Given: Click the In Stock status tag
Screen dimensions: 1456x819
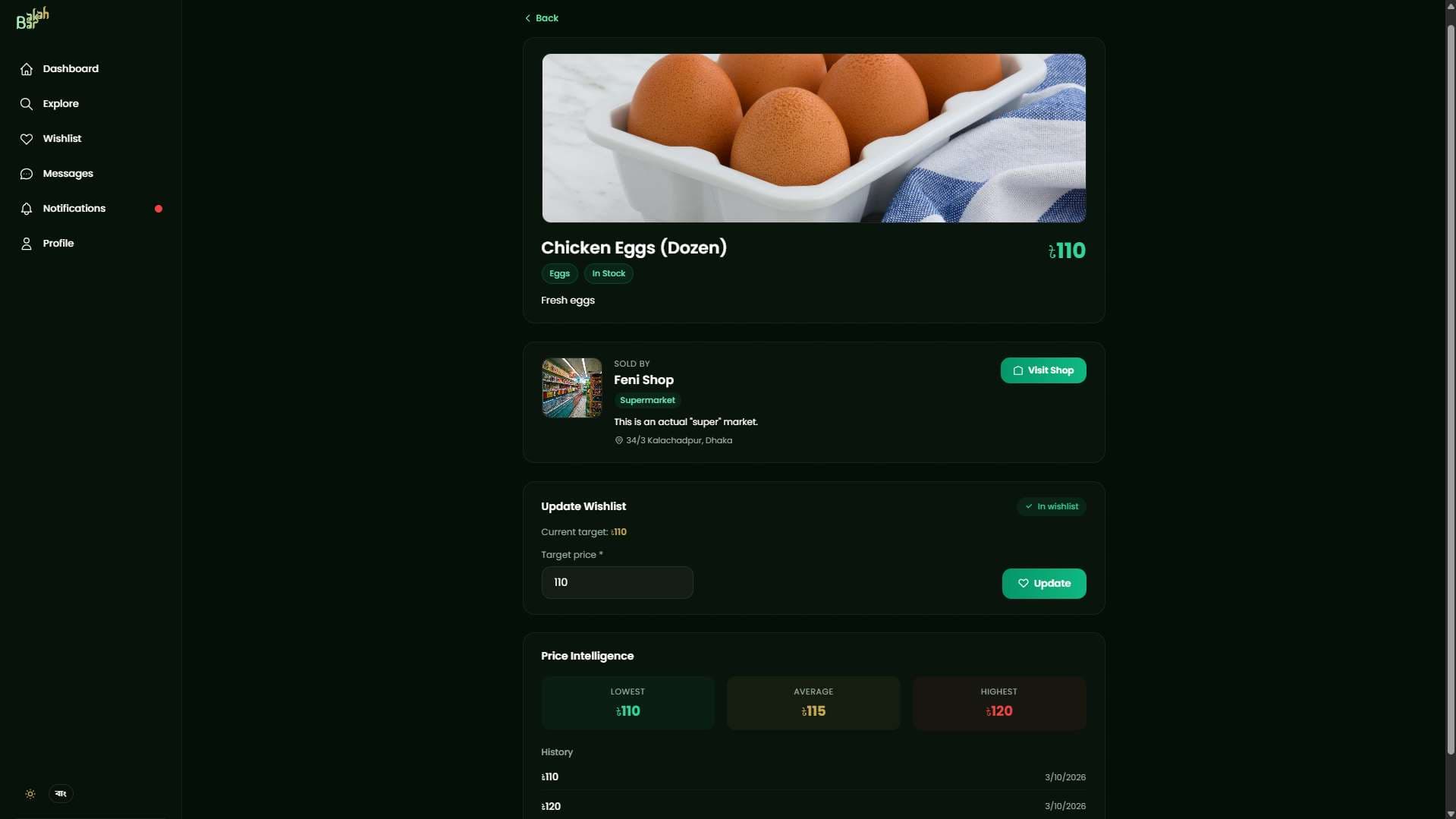Looking at the screenshot, I should tap(609, 274).
